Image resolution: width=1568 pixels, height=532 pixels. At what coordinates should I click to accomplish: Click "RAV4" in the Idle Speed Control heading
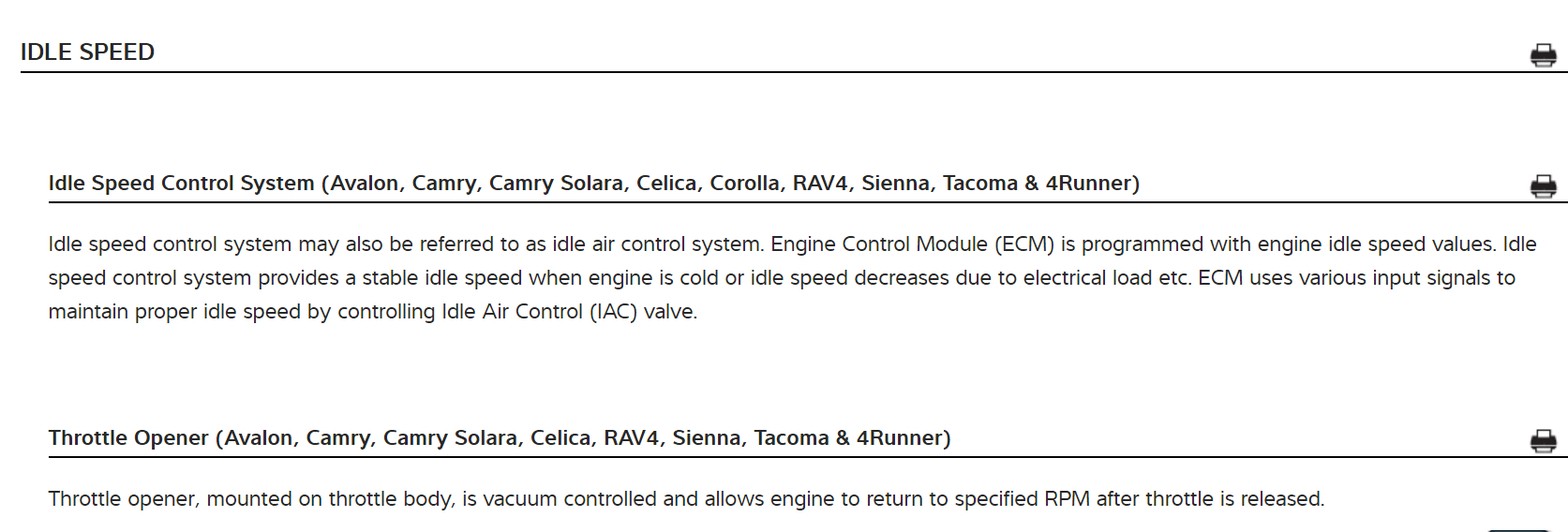pyautogui.click(x=820, y=184)
